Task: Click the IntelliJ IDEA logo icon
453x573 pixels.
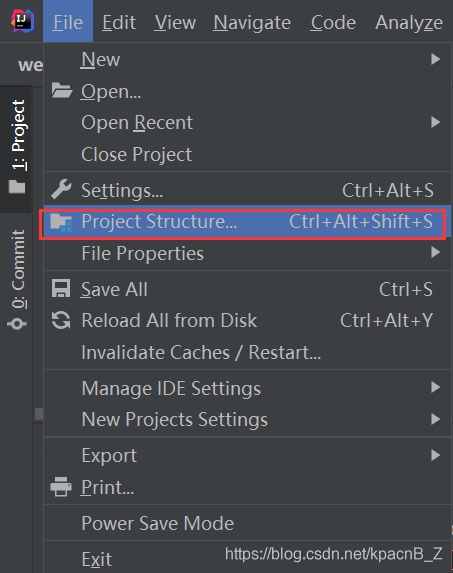Action: 22,21
